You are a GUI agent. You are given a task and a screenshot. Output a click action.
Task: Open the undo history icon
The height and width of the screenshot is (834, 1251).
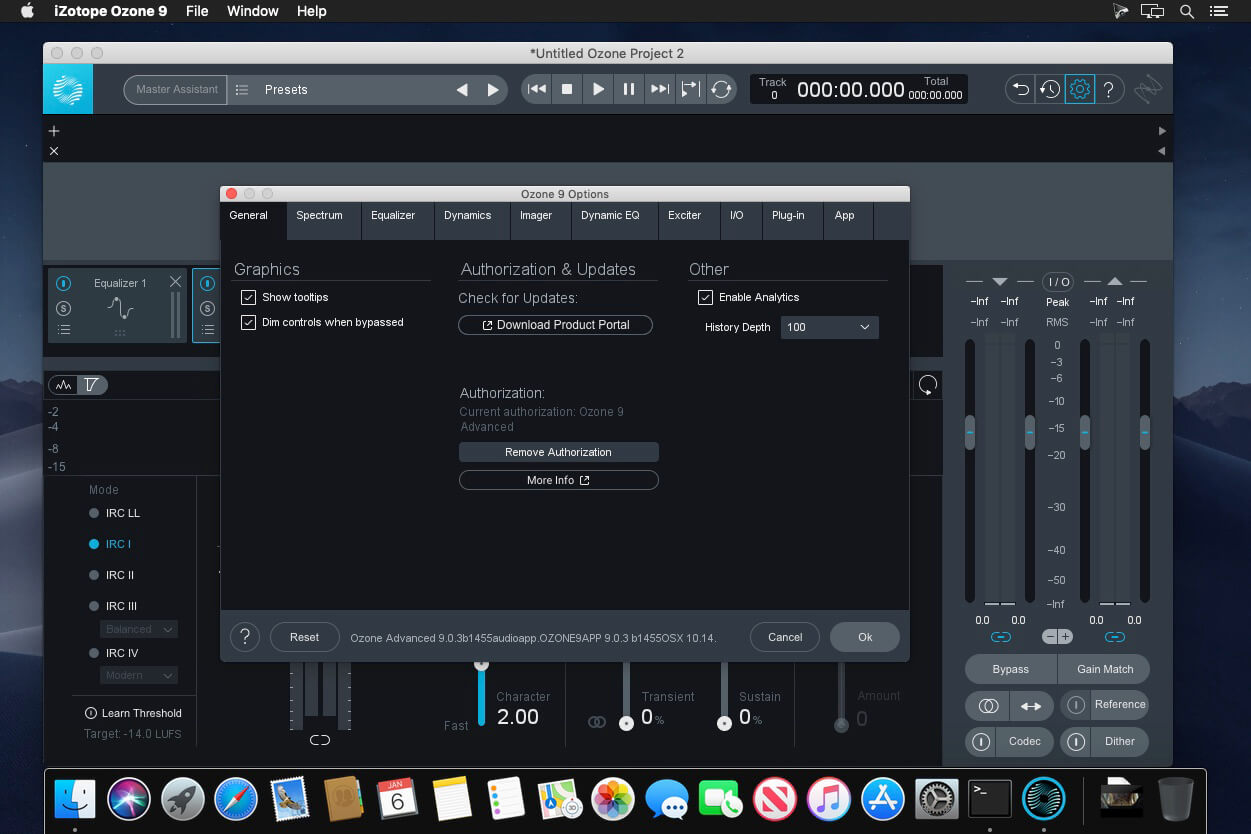coord(1050,89)
